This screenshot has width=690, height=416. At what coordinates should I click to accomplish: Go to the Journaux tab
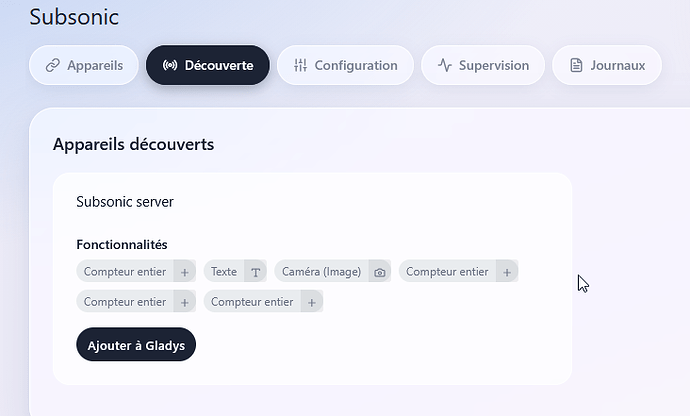(x=607, y=65)
